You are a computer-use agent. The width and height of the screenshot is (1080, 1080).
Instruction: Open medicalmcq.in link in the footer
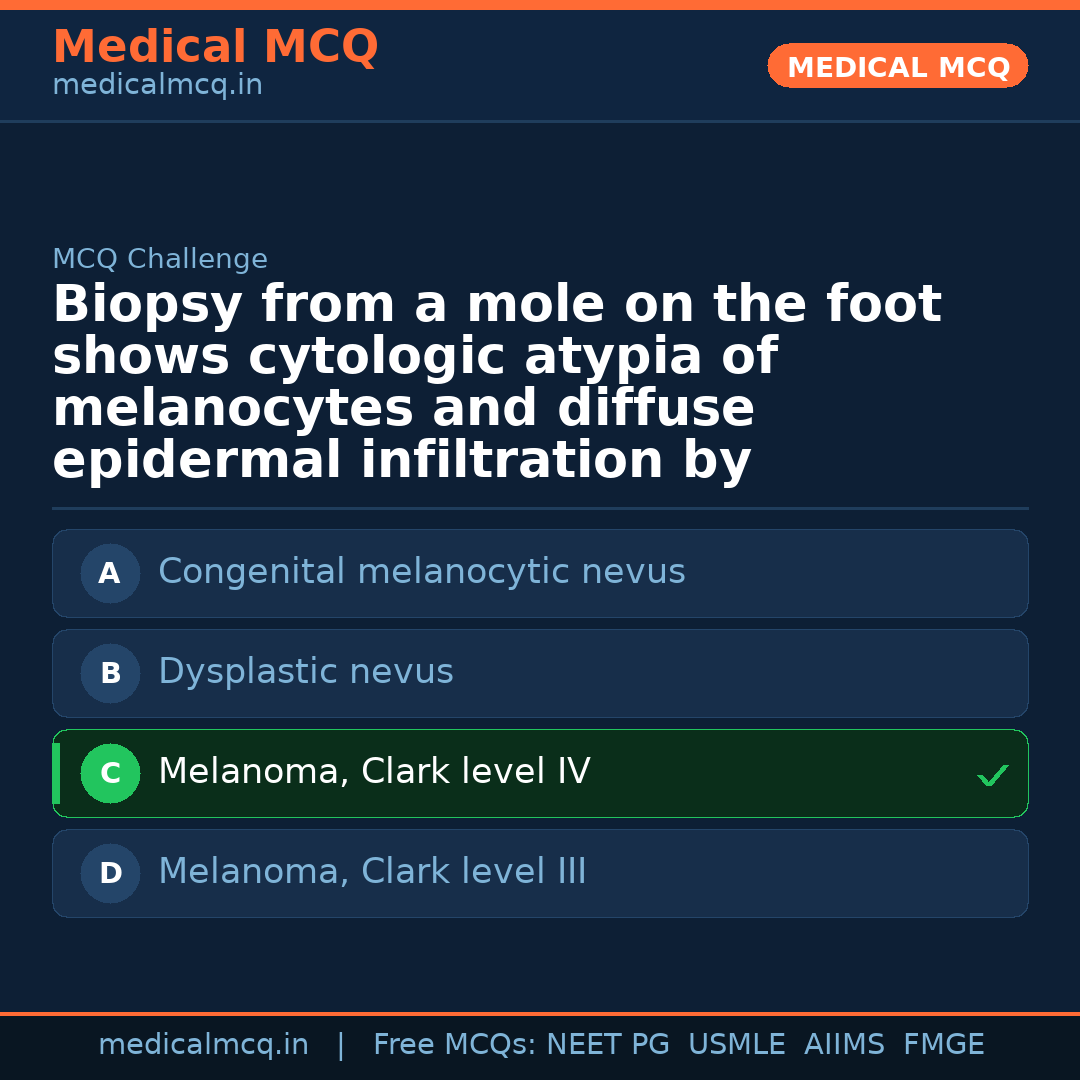click(x=203, y=1045)
